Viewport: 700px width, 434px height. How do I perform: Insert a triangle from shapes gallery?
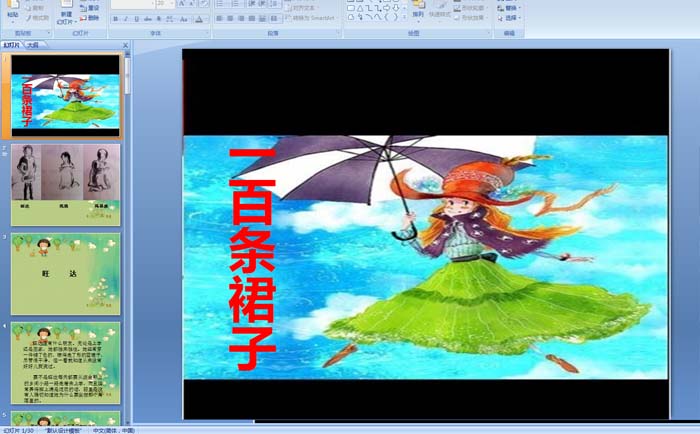[x=360, y=8]
